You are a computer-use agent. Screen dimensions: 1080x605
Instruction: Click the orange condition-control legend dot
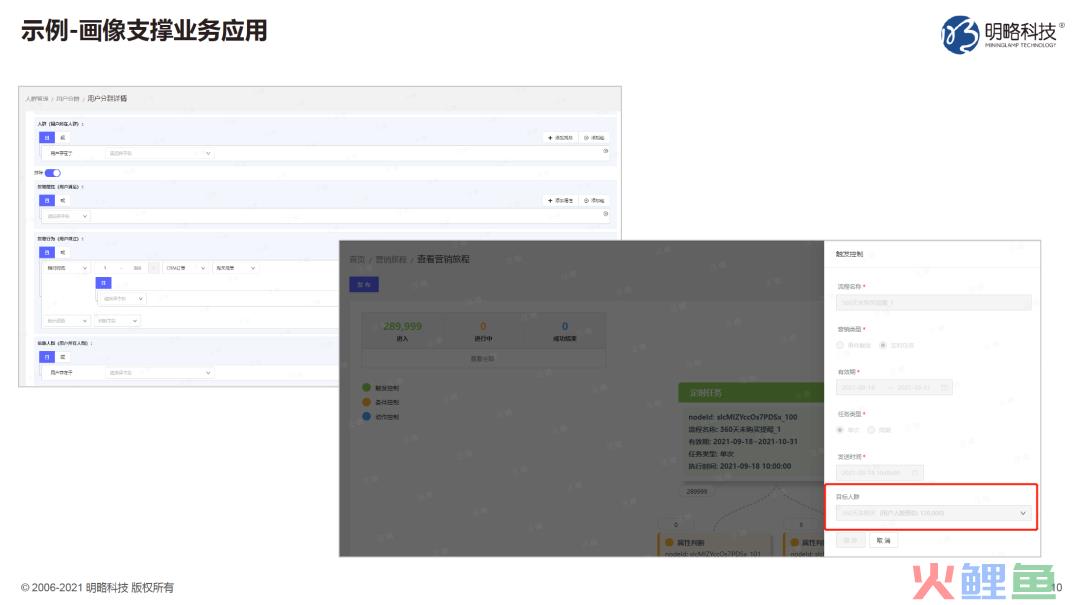(x=366, y=402)
